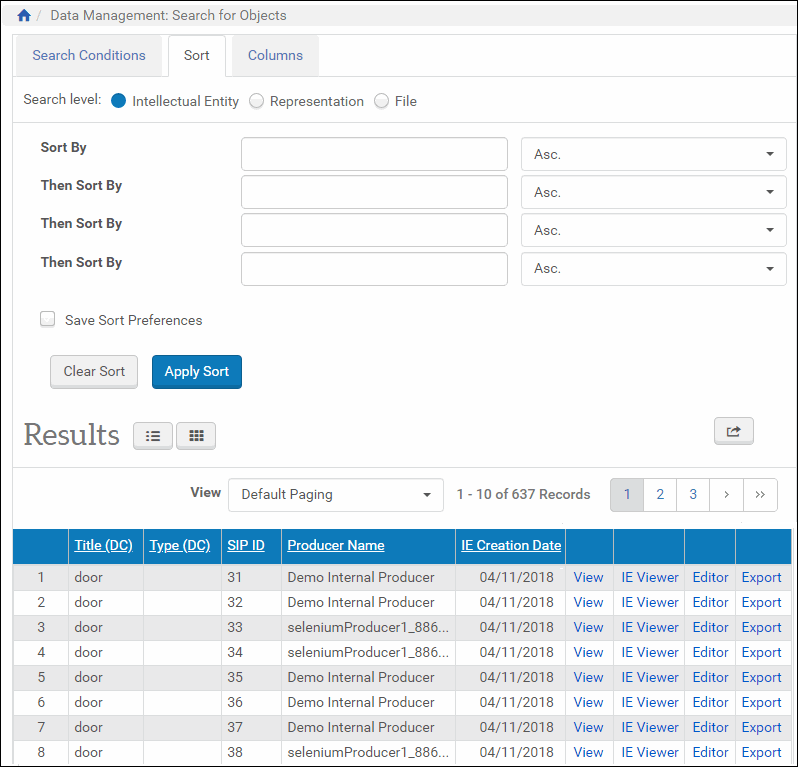Go to next page of results
The height and width of the screenshot is (767, 798).
(726, 494)
